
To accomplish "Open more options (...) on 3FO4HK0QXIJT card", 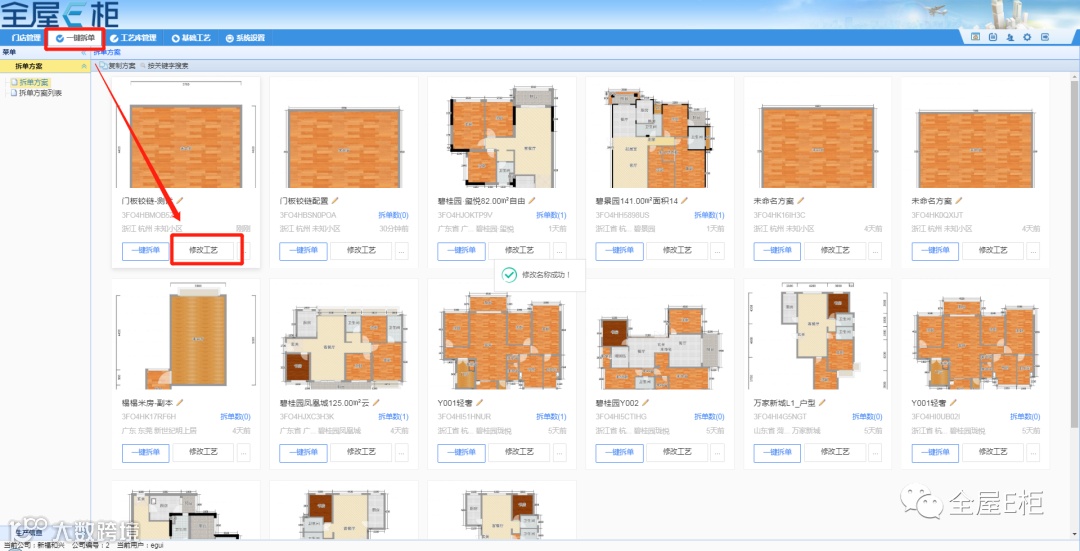I will pos(1033,251).
